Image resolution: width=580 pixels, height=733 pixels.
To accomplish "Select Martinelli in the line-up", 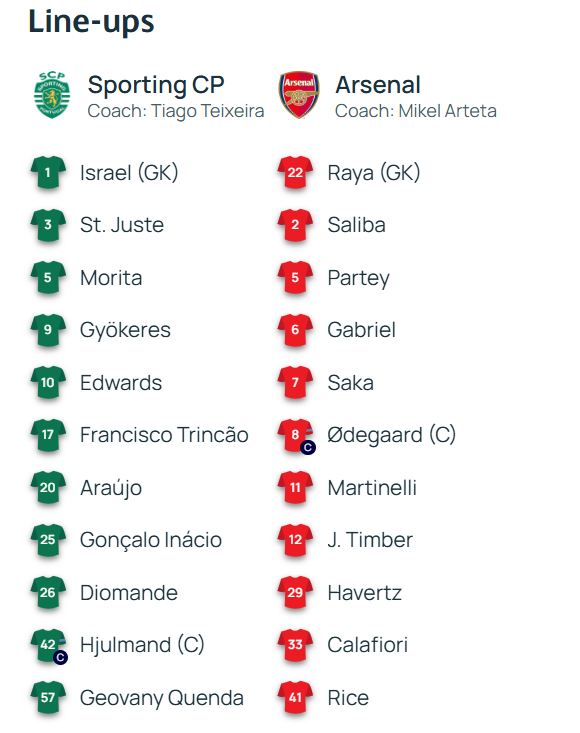I will point(372,488).
